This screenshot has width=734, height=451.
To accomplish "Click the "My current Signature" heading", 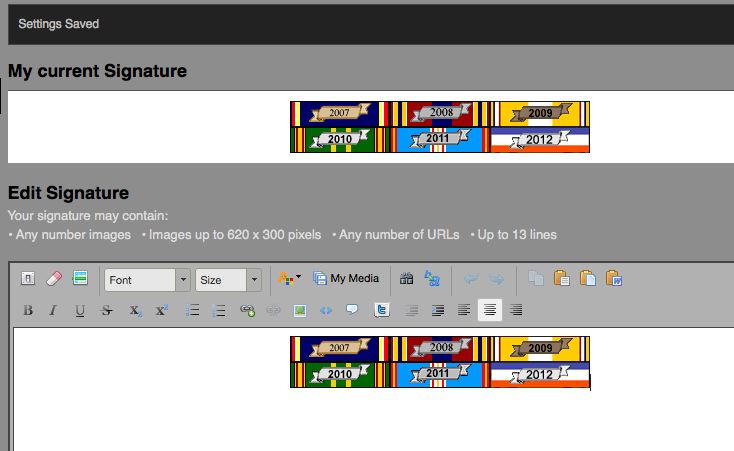I will pos(97,71).
